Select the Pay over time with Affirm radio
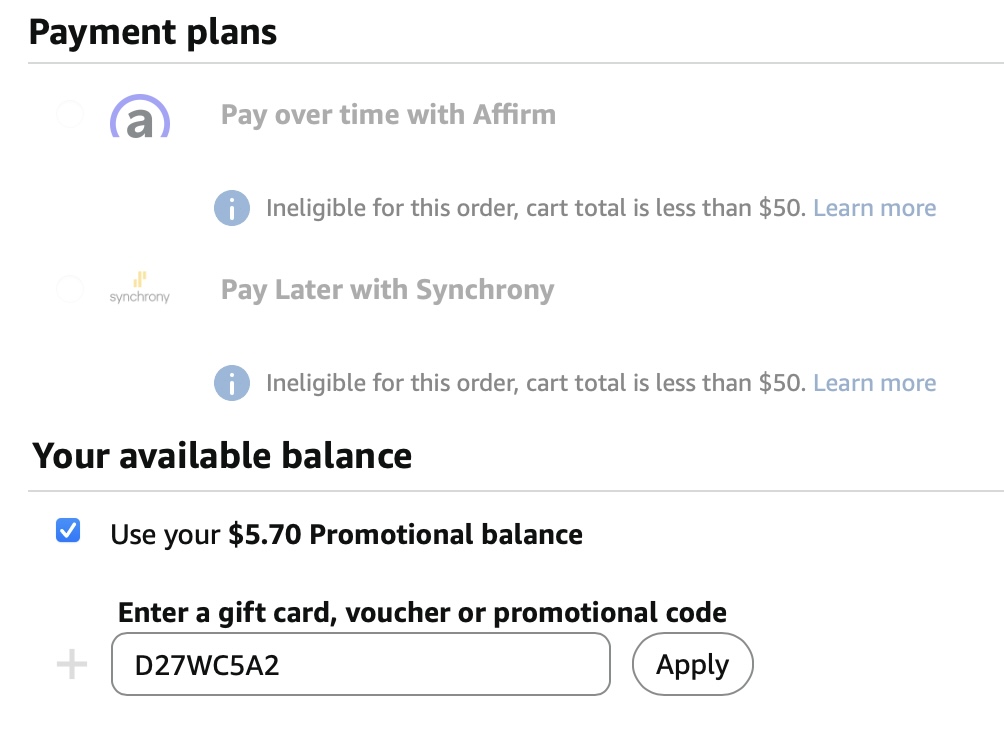 (69, 115)
